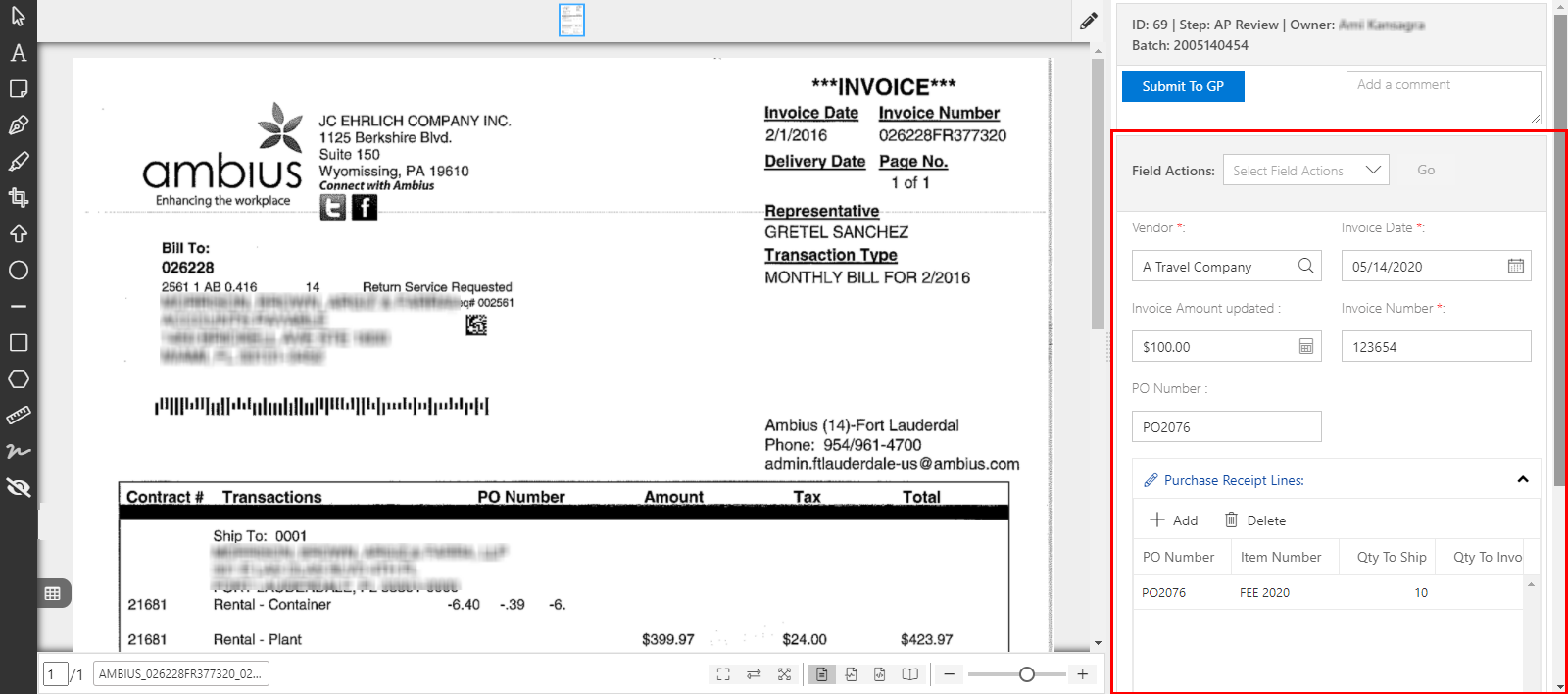Click the vendor search magnifier icon
This screenshot has height=694, width=1568.
pos(1305,266)
